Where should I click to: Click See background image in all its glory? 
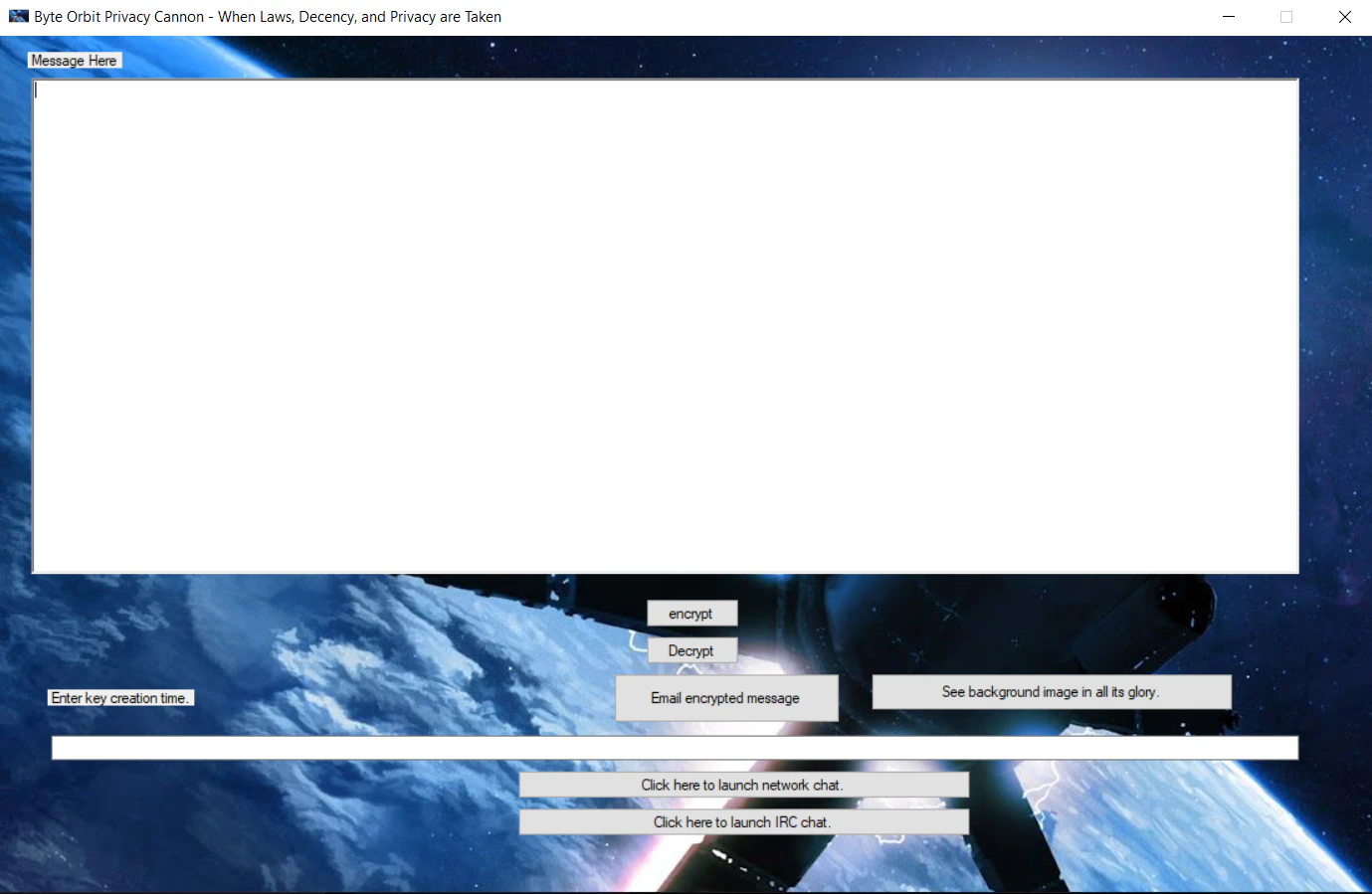point(1052,692)
